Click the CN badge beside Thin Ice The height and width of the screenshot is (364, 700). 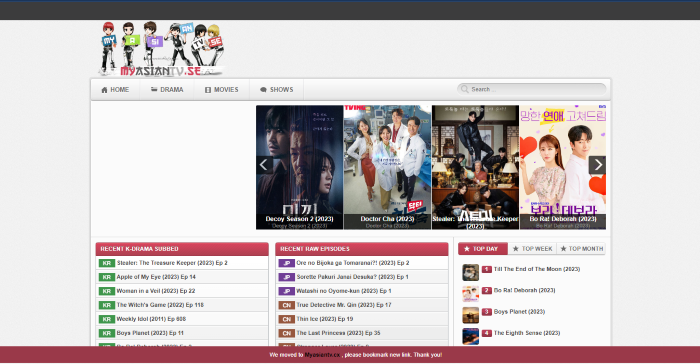287,319
